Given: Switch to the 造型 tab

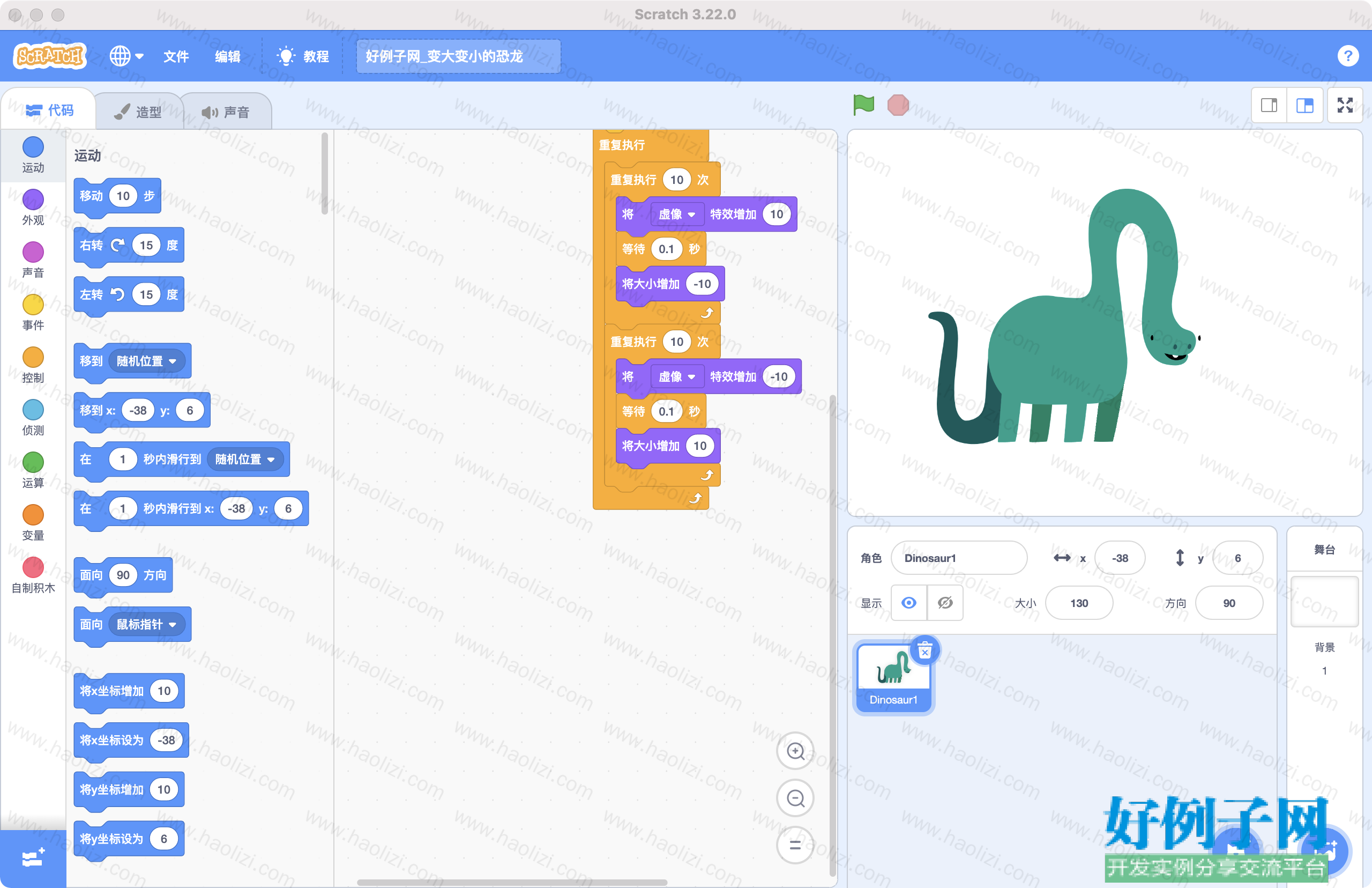Looking at the screenshot, I should pos(138,112).
